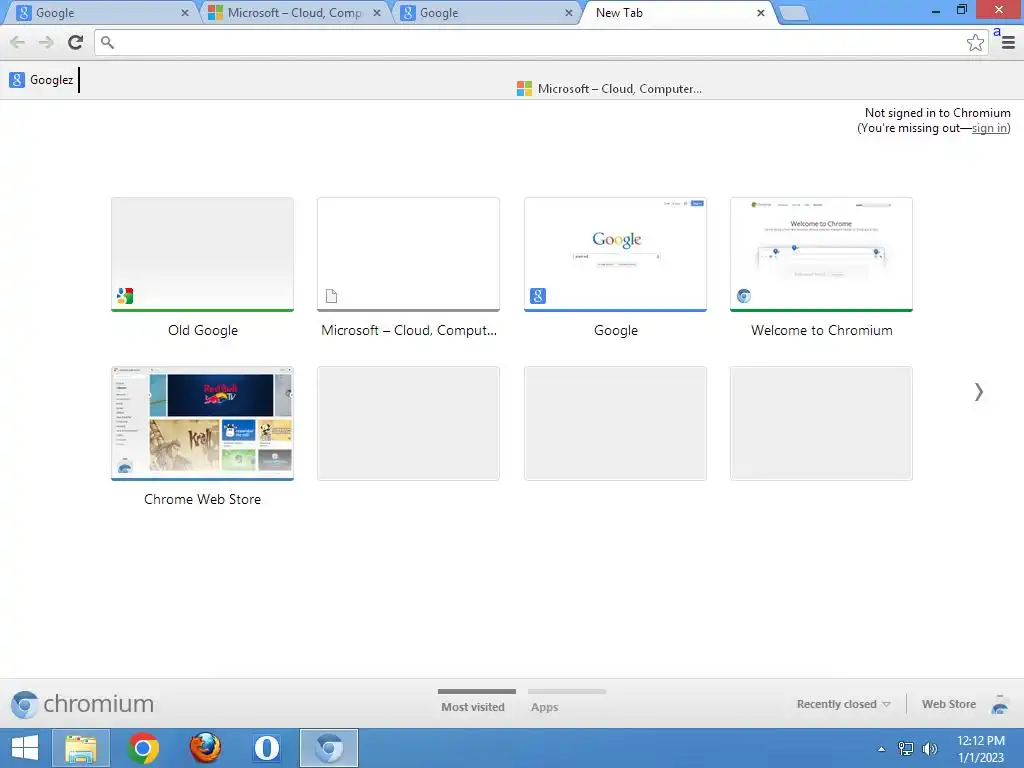Switch to the third tab titled Google
Screen dimensions: 1024x768
point(487,13)
